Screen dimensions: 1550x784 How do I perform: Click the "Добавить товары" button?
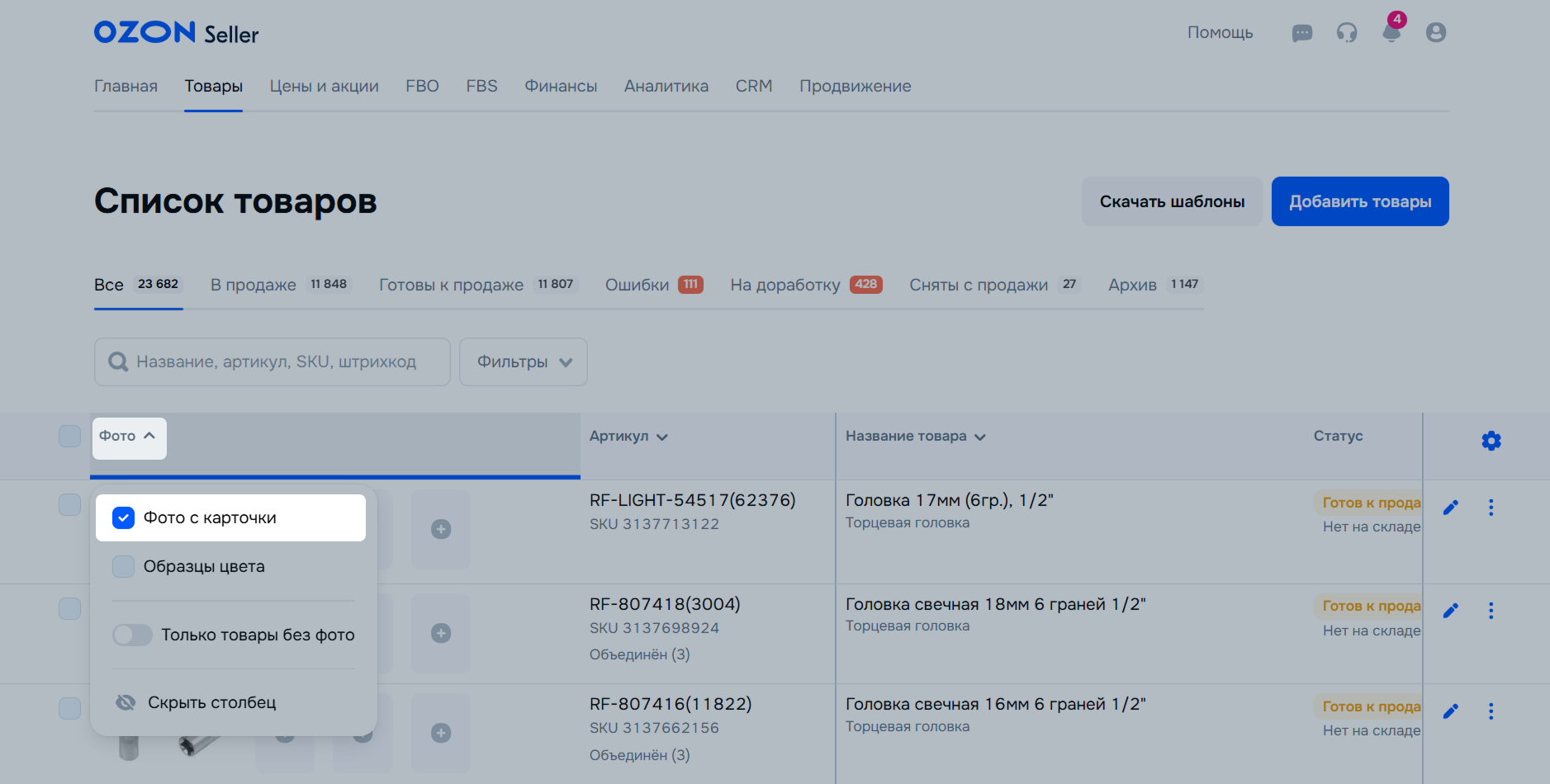pos(1359,201)
